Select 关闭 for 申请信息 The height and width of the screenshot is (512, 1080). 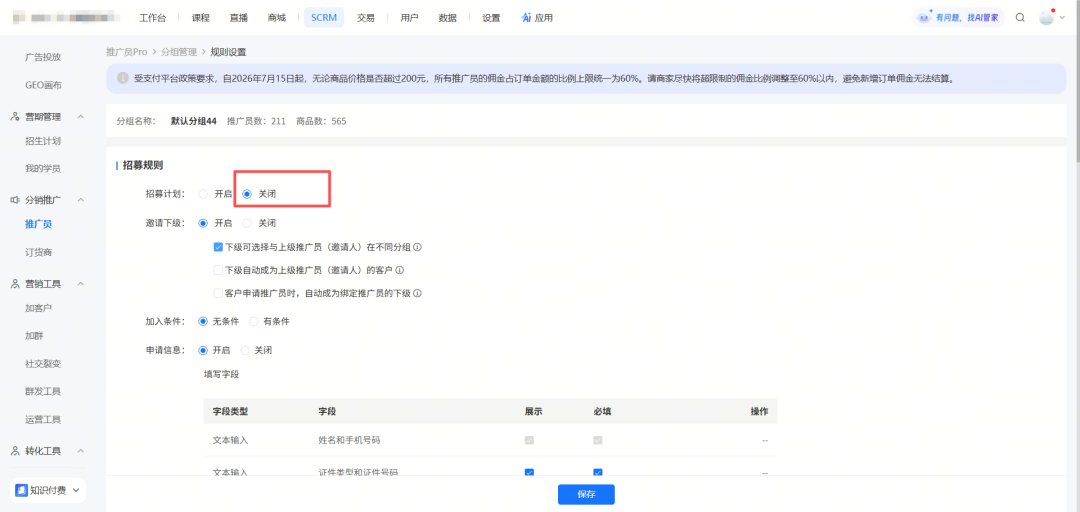point(245,350)
